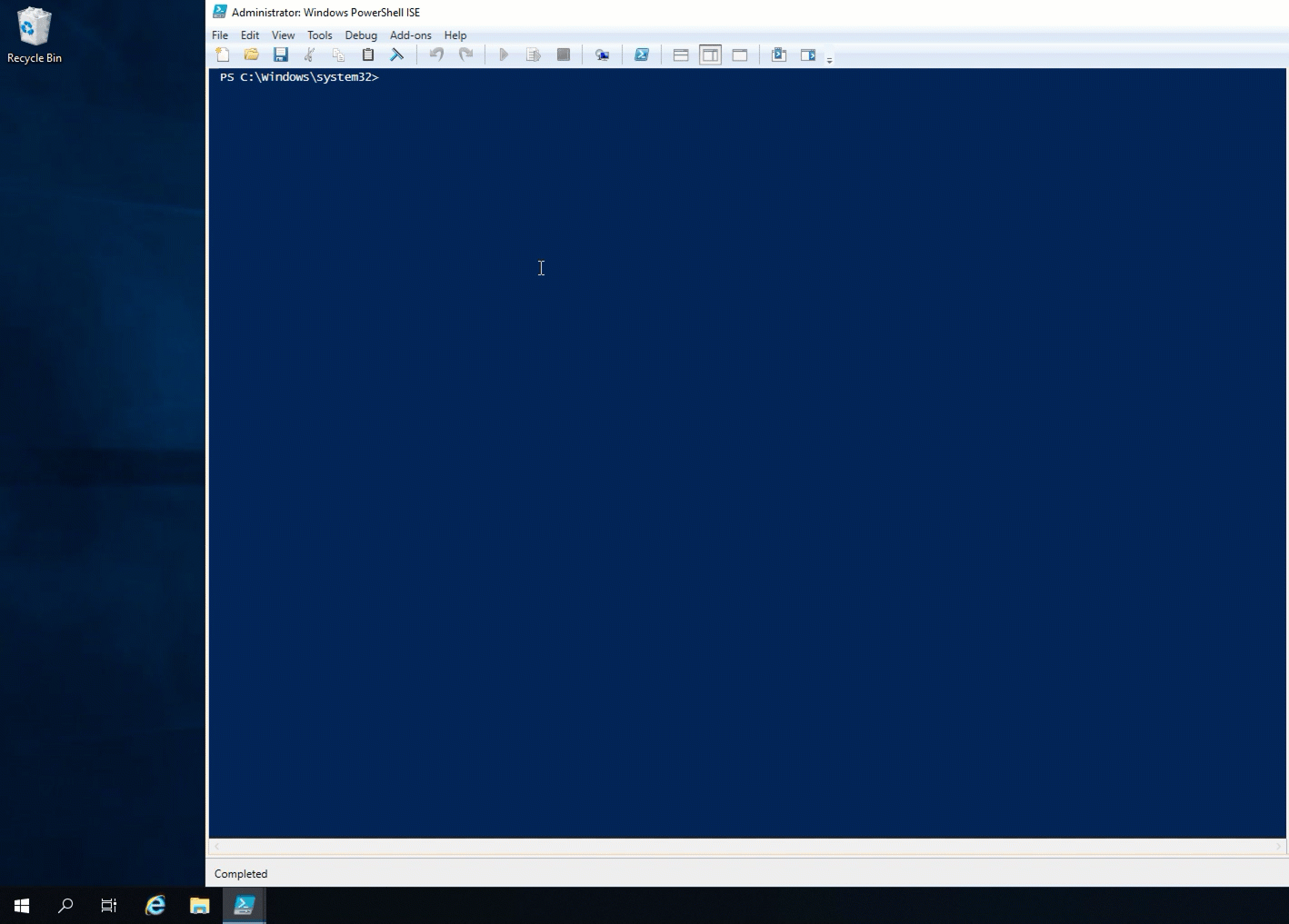
Task: Open File Explorer from the taskbar
Action: click(x=200, y=906)
